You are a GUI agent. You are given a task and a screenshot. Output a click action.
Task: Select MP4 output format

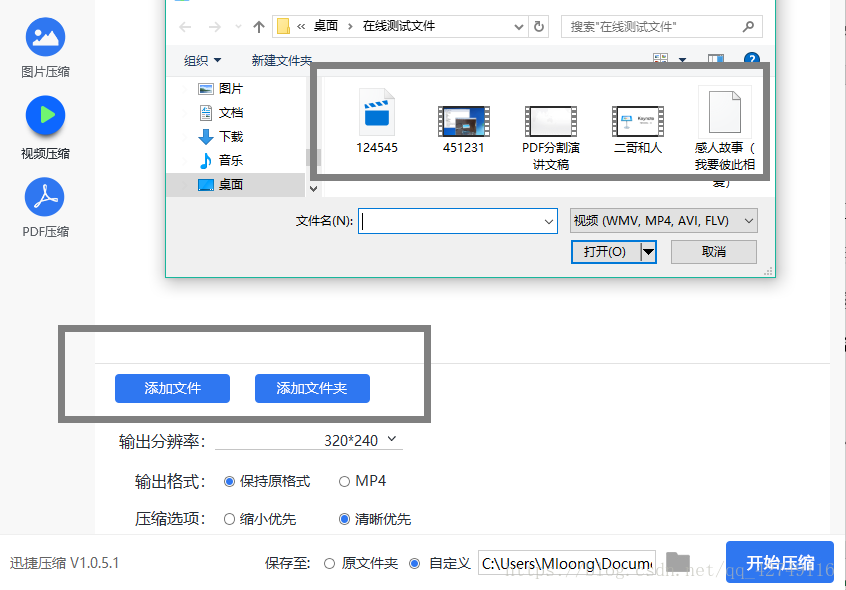[362, 481]
